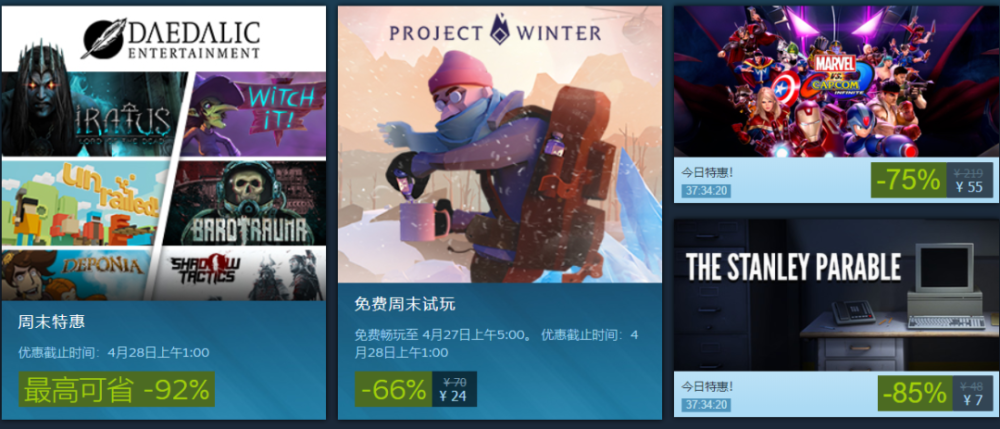Click the ¥ 55 discounted price
Screen dimensions: 1000x429
(969, 187)
